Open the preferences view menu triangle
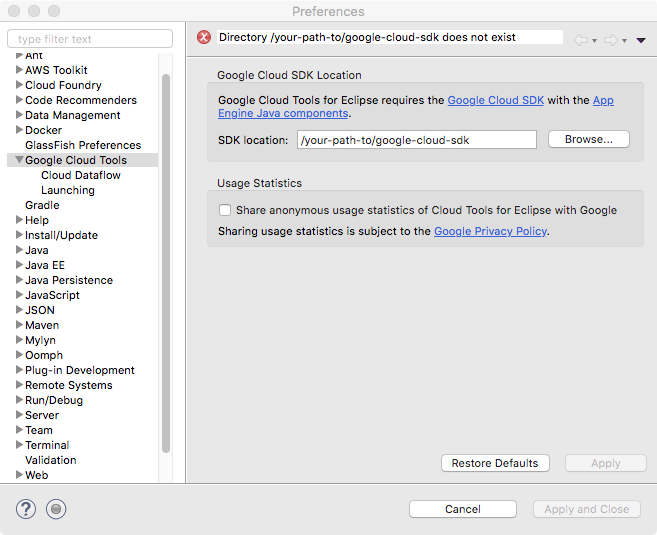The width and height of the screenshot is (657, 535). pos(641,40)
